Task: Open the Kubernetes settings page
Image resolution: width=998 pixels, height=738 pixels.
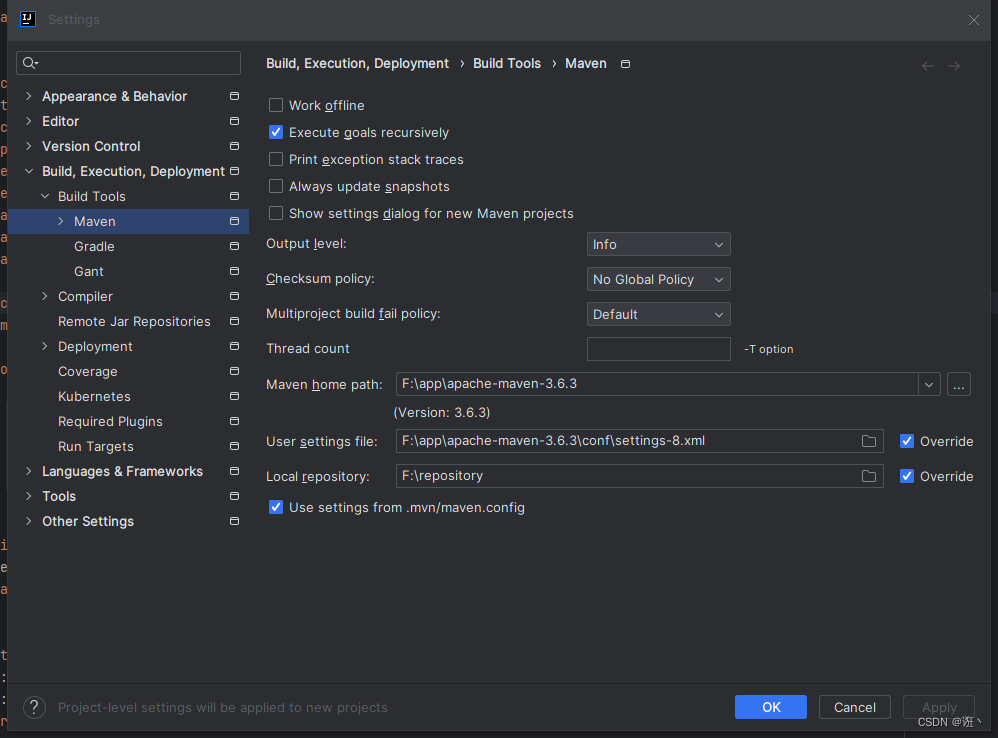Action: (x=94, y=396)
